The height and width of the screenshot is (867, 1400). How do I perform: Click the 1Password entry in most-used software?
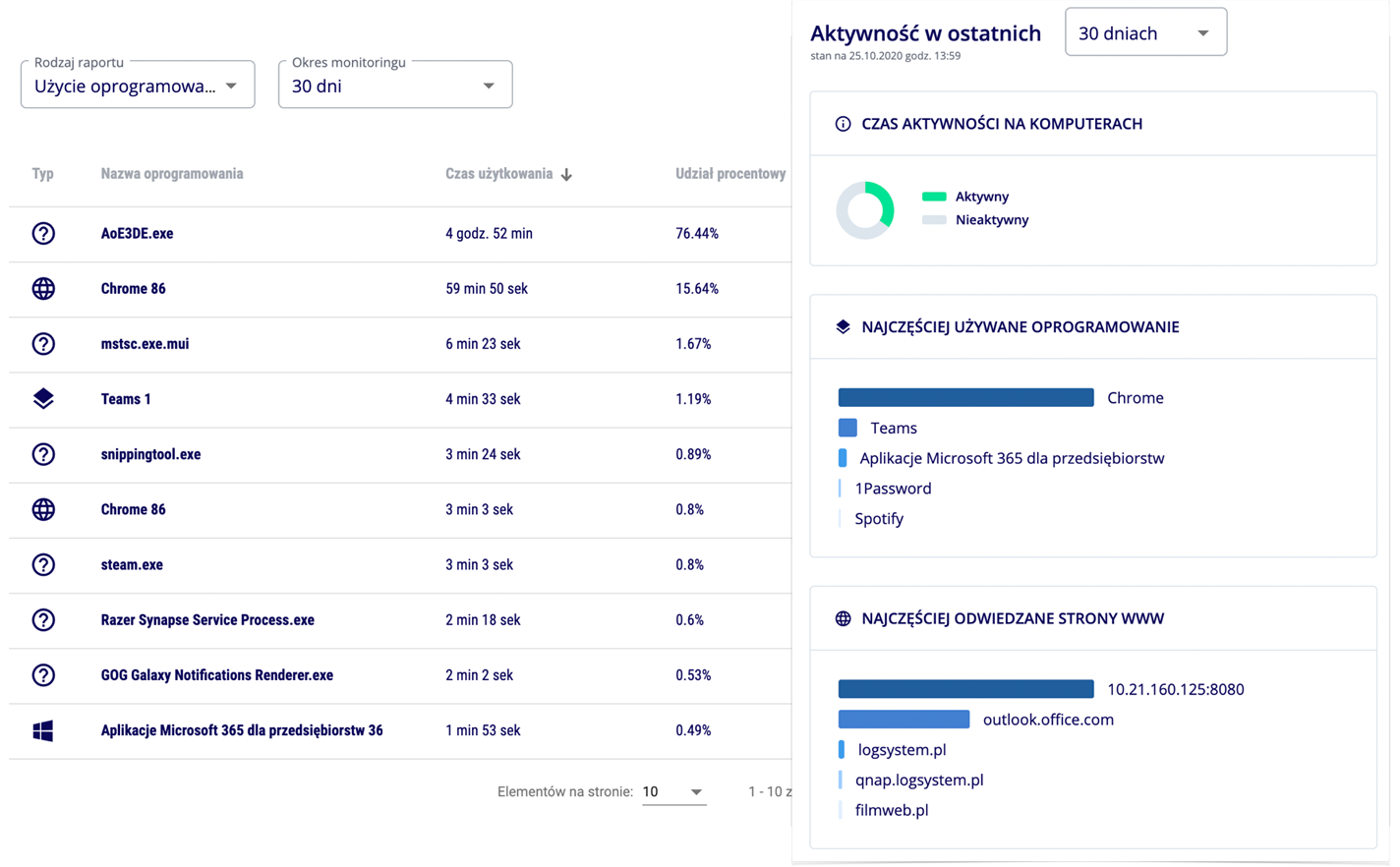coord(893,489)
